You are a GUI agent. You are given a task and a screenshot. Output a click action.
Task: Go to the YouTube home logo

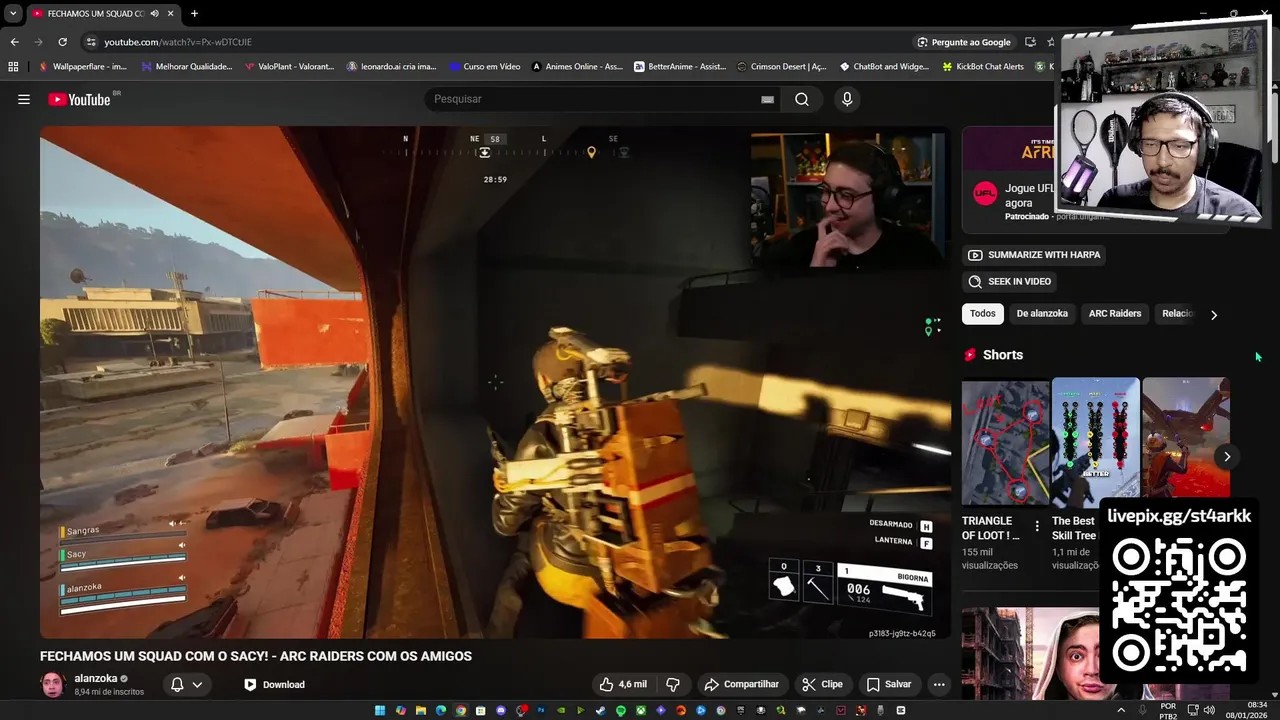[x=80, y=99]
